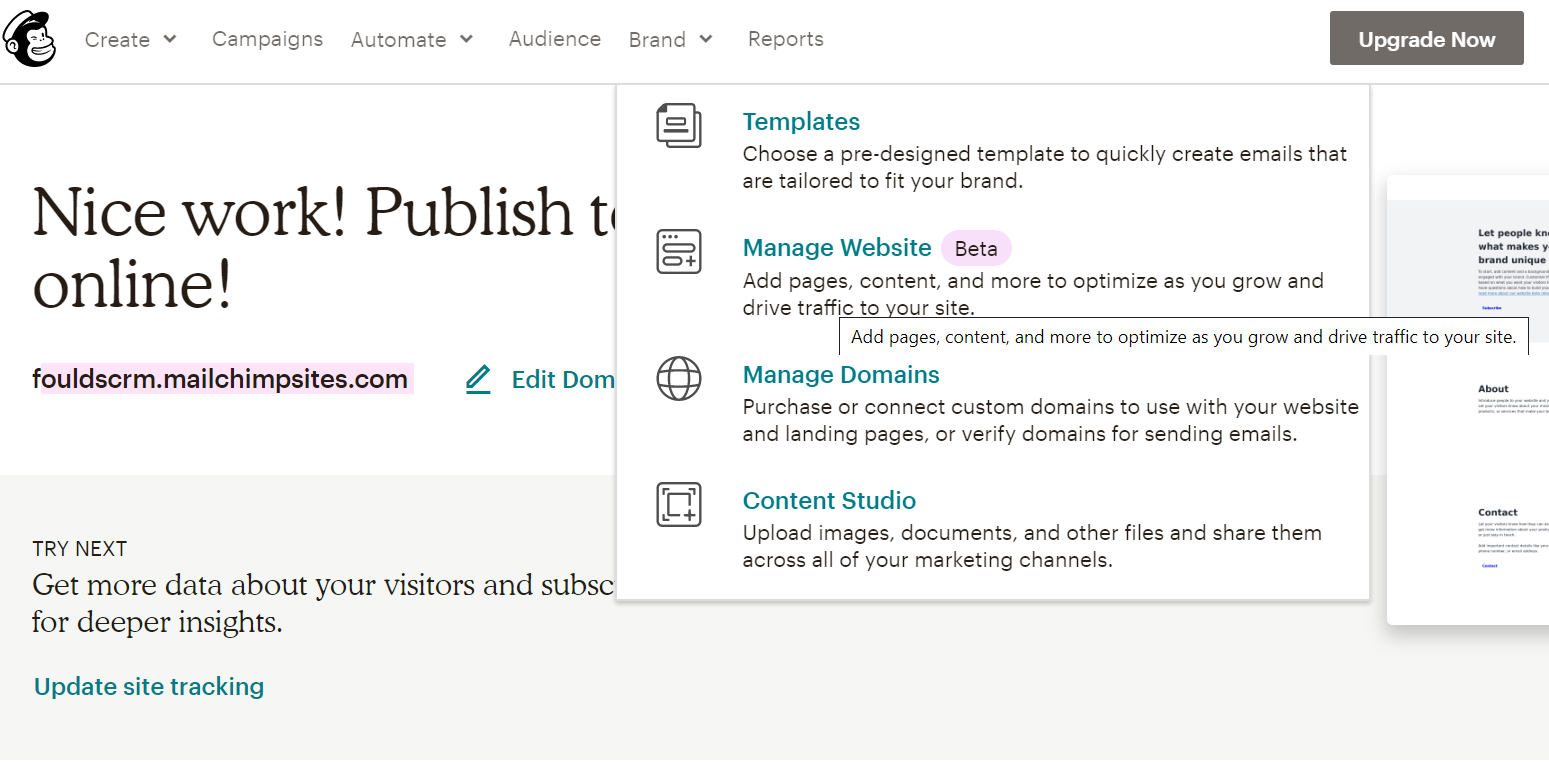This screenshot has width=1549, height=781.
Task: Go to Campaigns
Action: coord(267,39)
